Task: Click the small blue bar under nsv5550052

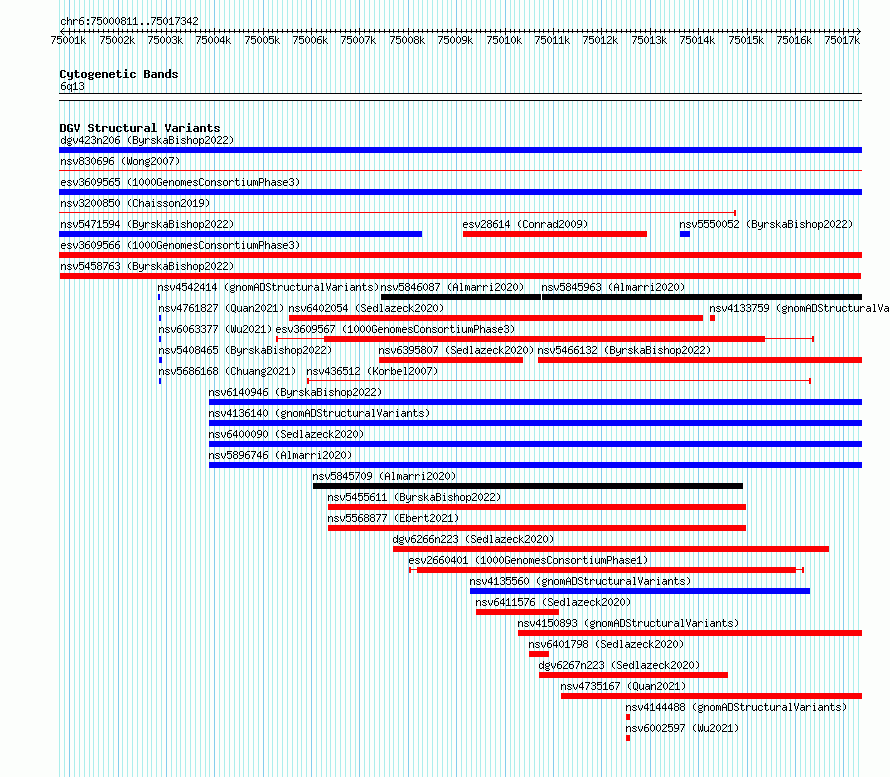Action: (685, 234)
